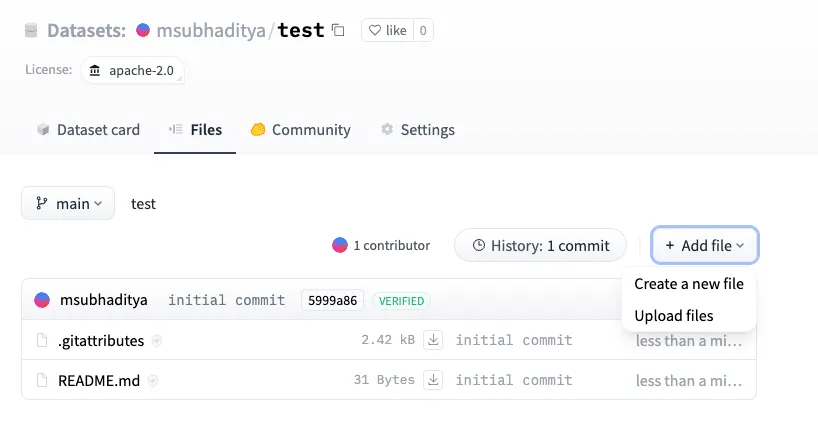
Task: Open the README.md file
Action: click(x=100, y=380)
